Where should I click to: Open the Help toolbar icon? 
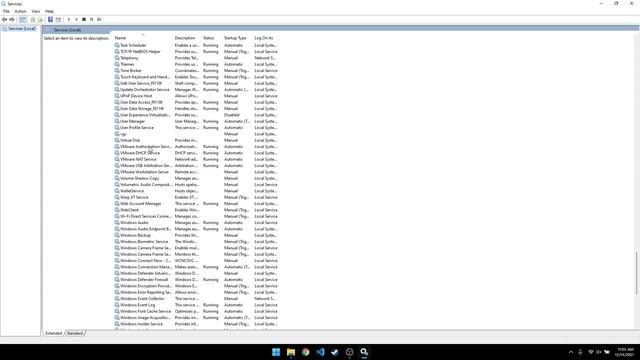(50, 20)
